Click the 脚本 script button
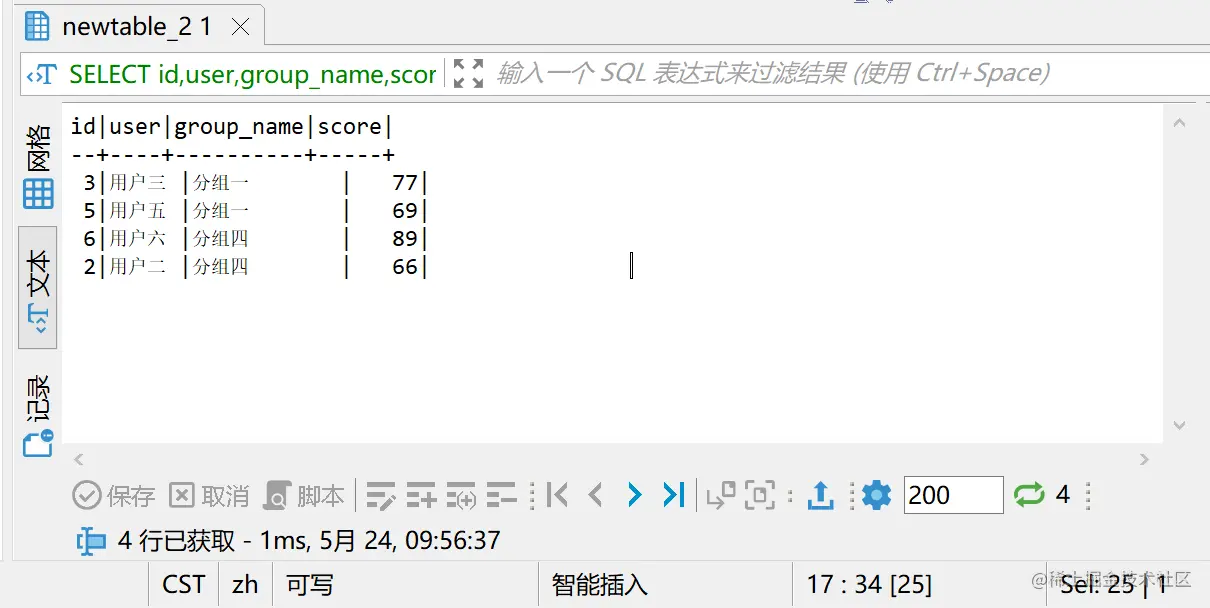This screenshot has width=1210, height=608. (304, 494)
